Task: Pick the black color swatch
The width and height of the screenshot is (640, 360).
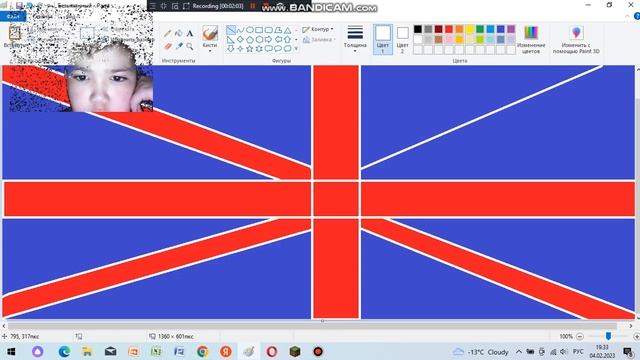Action: coord(418,29)
